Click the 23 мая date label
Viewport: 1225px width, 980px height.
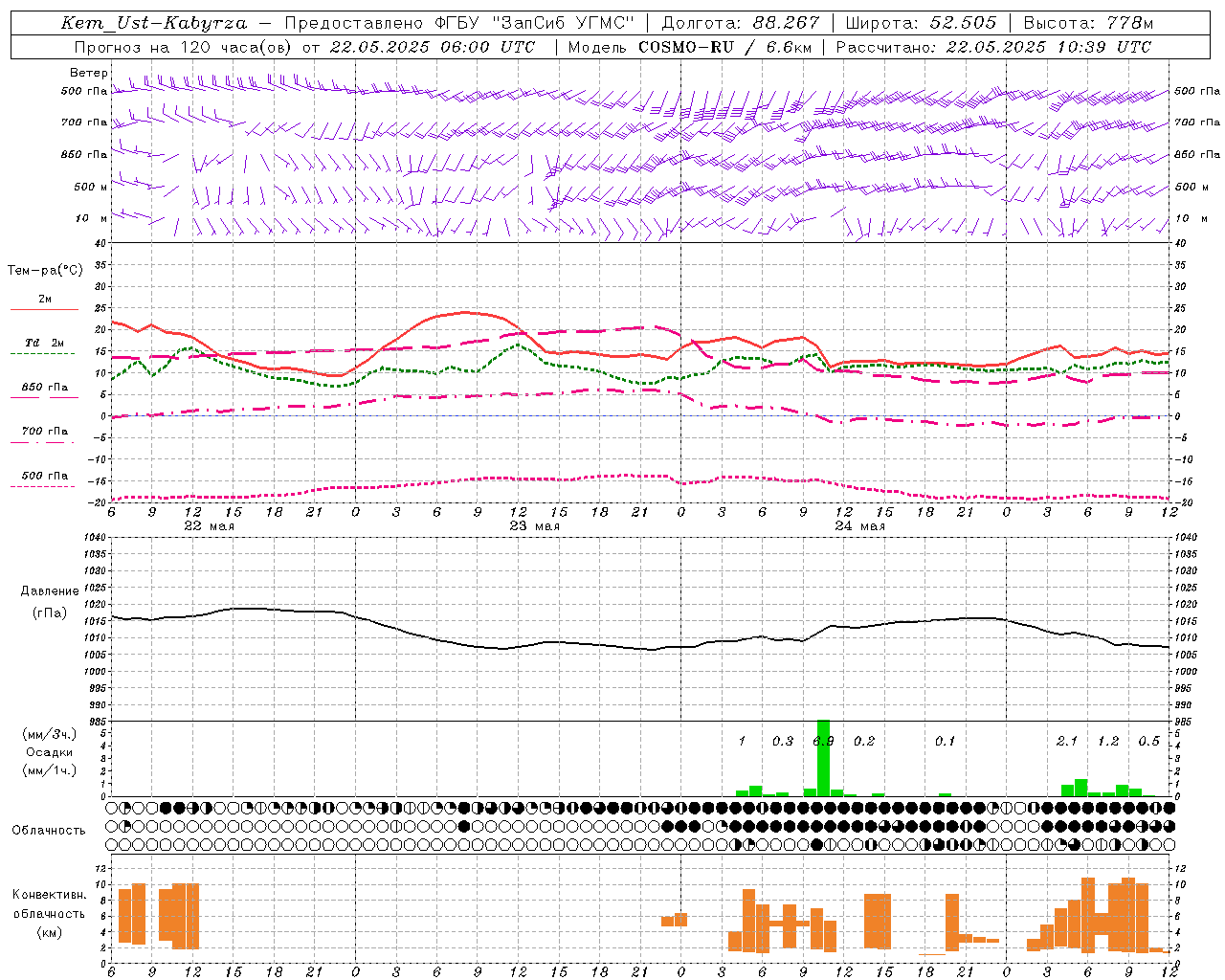pos(534,526)
